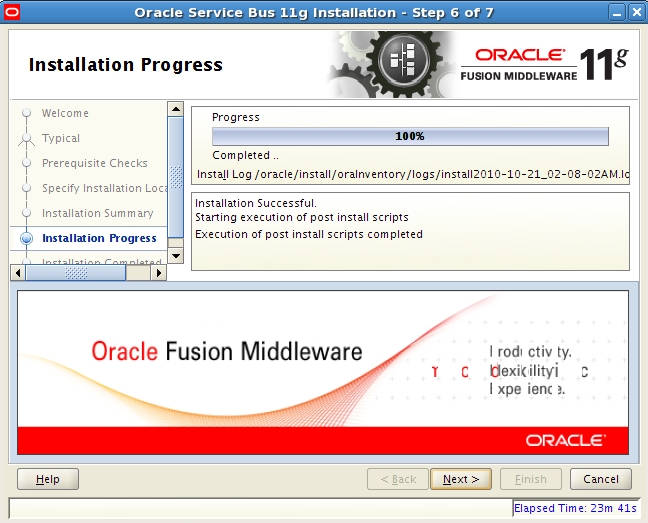
Task: Click the sidebar horizontal scrollbar thumb
Action: pyautogui.click(x=76, y=273)
